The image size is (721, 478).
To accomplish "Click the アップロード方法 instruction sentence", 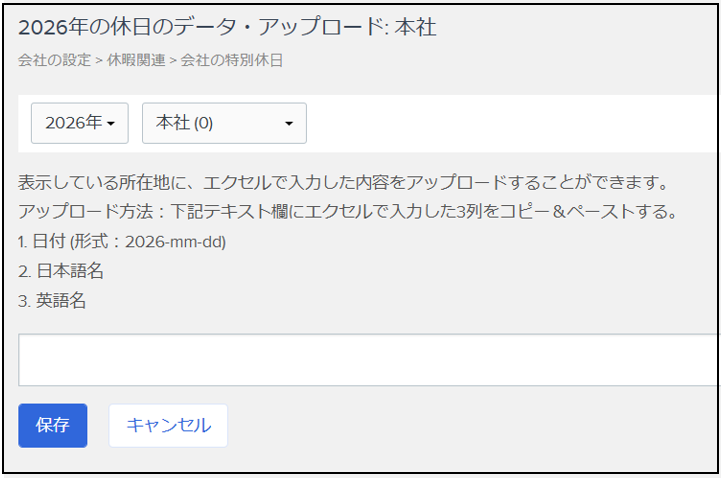I will point(348,211).
